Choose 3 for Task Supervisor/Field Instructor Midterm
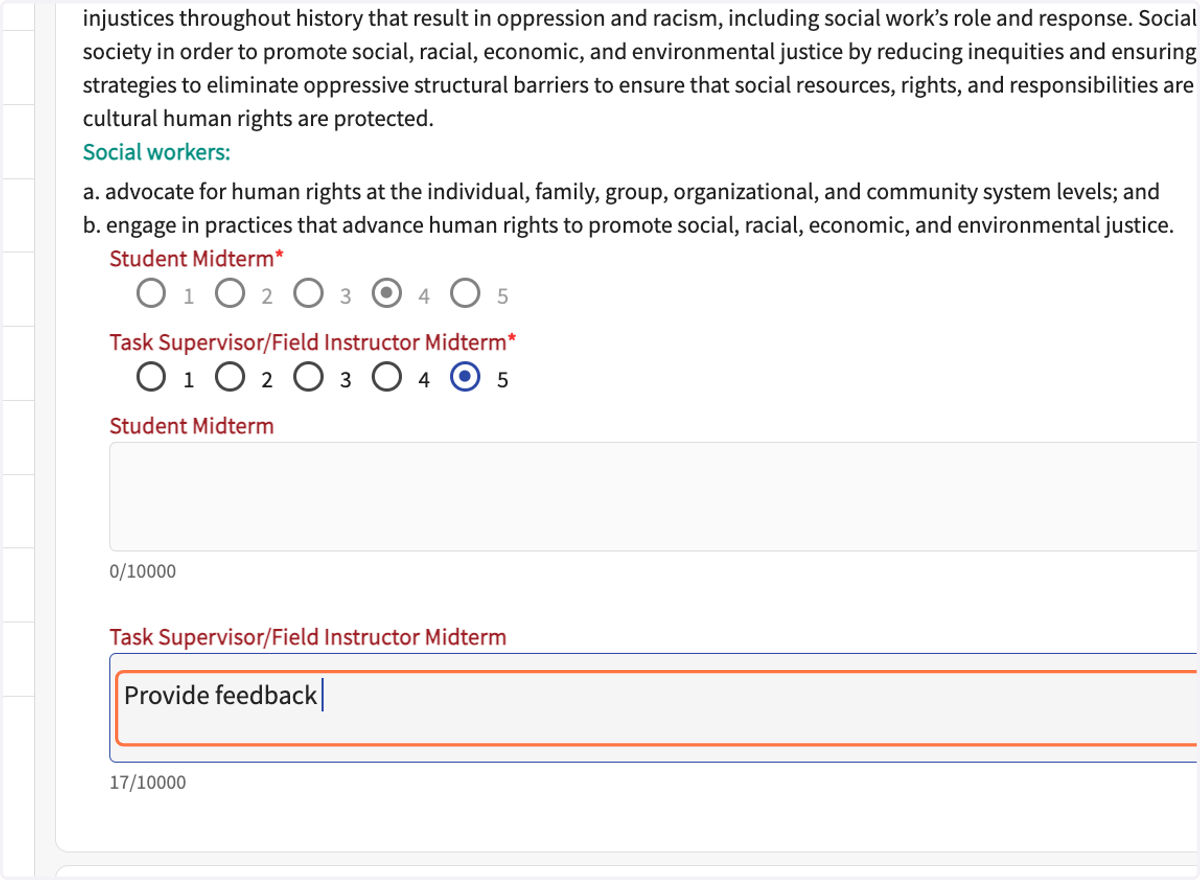 tap(308, 378)
